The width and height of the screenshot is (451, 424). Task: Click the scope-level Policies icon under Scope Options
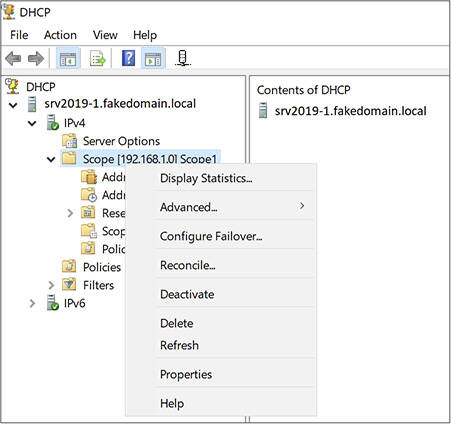coord(88,248)
